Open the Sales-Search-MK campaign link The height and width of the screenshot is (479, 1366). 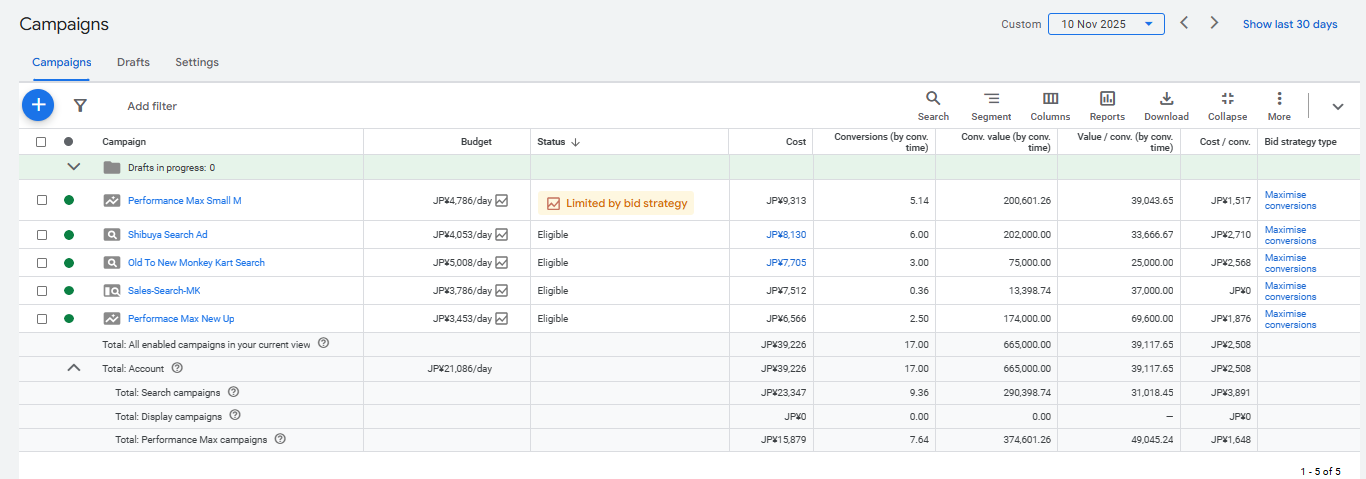[164, 291]
